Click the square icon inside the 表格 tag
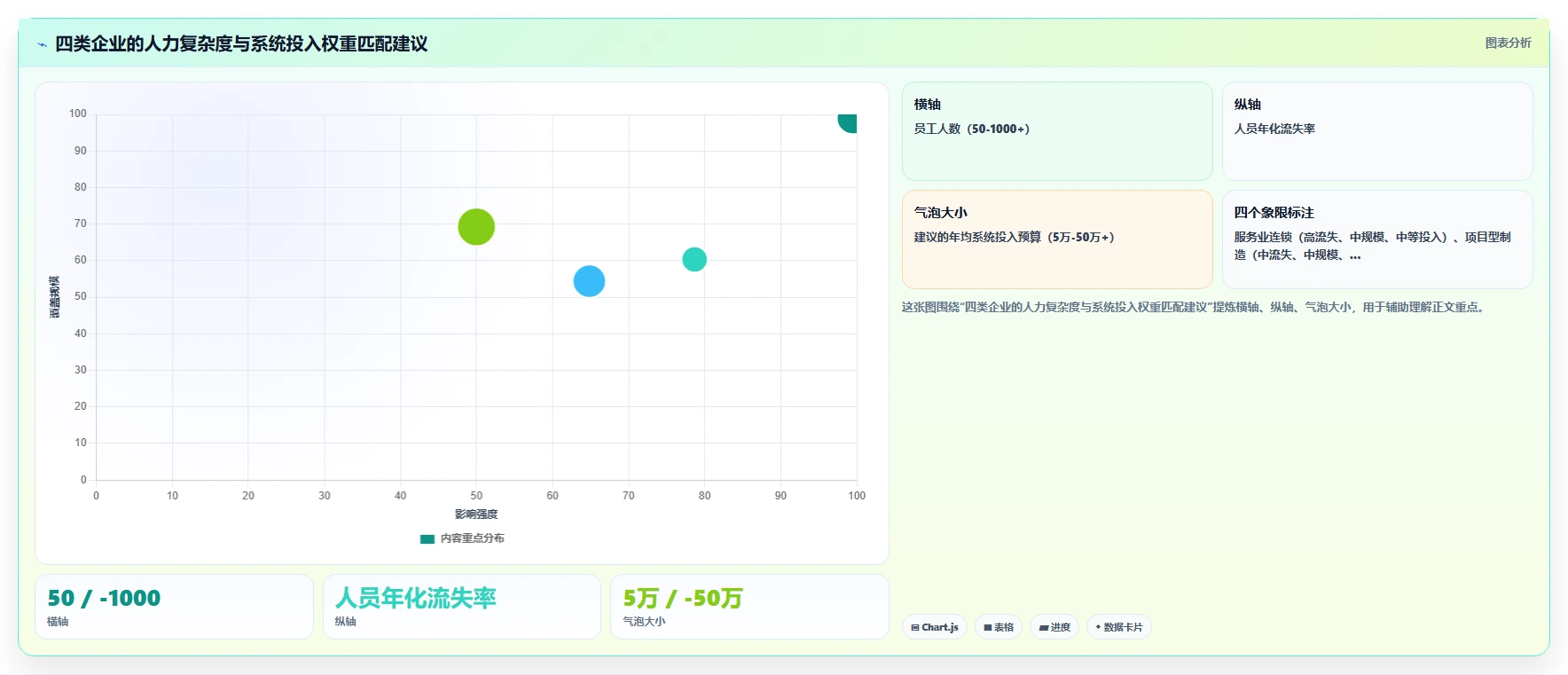 point(988,627)
